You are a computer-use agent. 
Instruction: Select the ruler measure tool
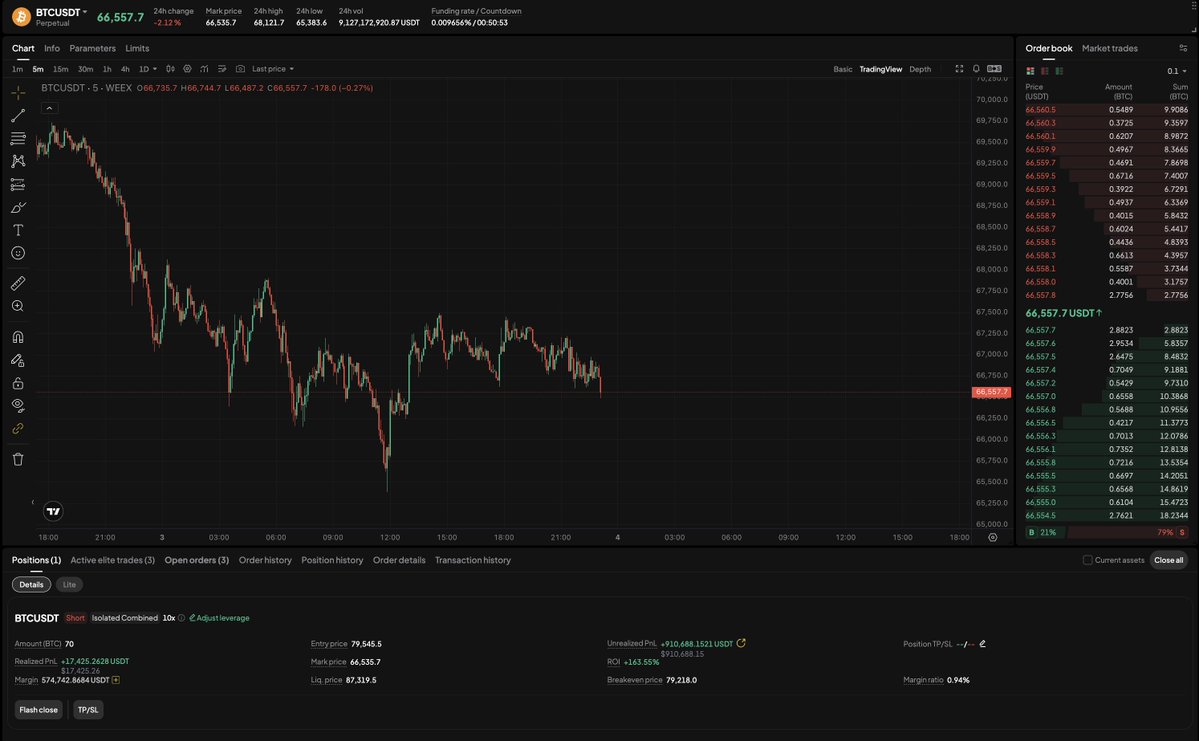point(18,283)
